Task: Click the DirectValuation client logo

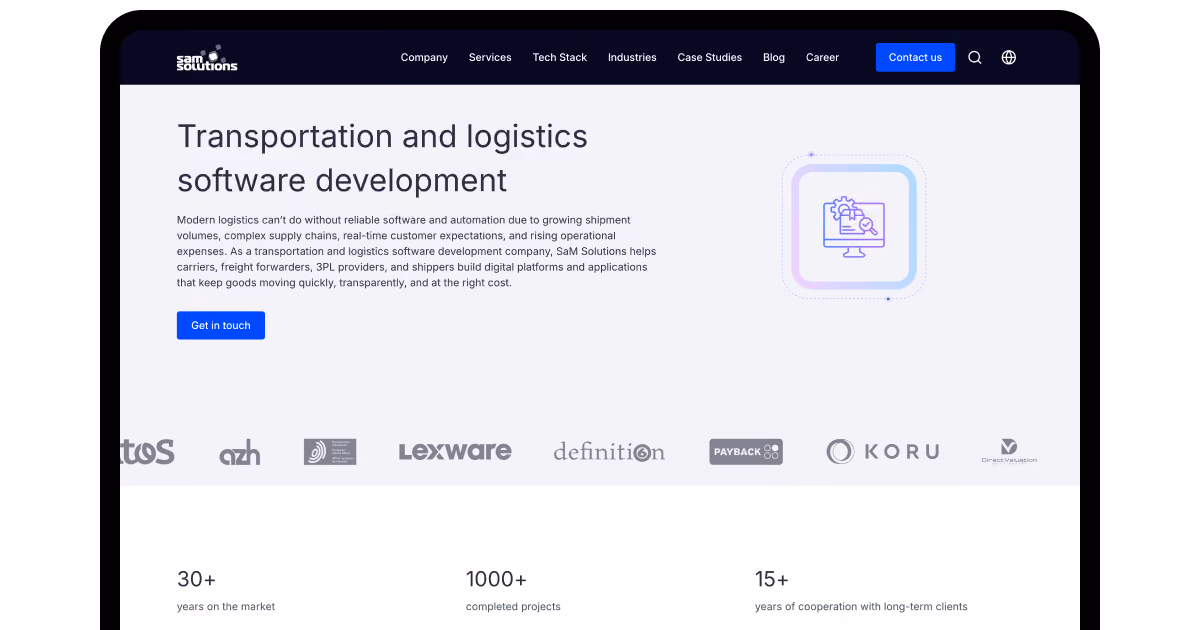Action: click(1009, 452)
